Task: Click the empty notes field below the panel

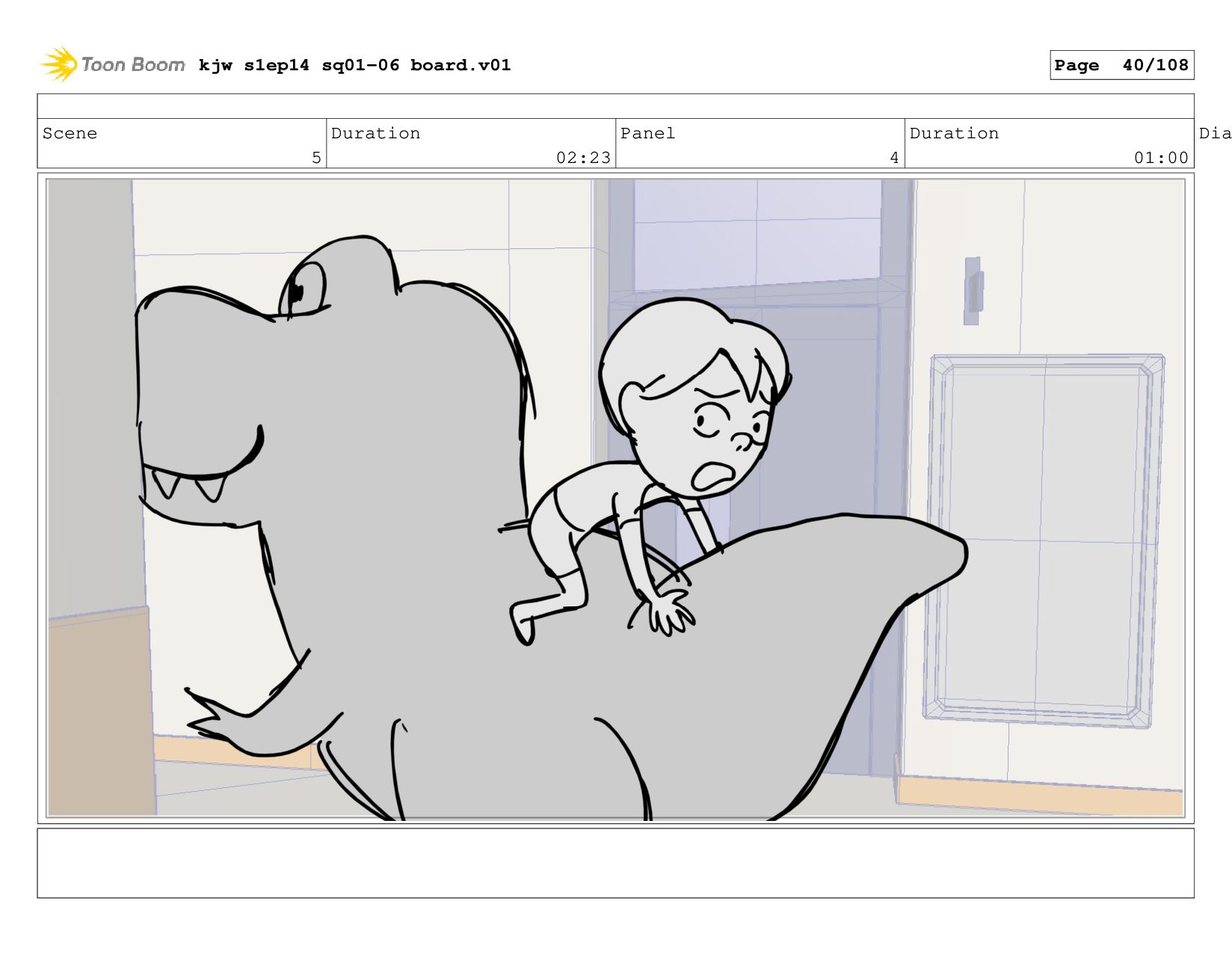Action: pyautogui.click(x=615, y=863)
